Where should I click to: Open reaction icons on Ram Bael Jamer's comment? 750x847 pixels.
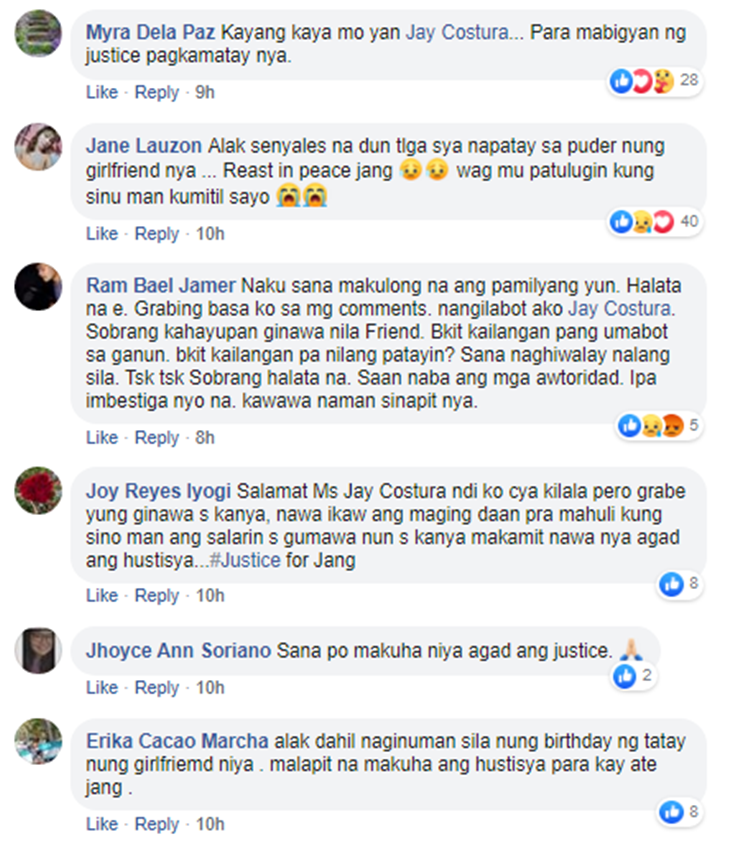point(659,426)
